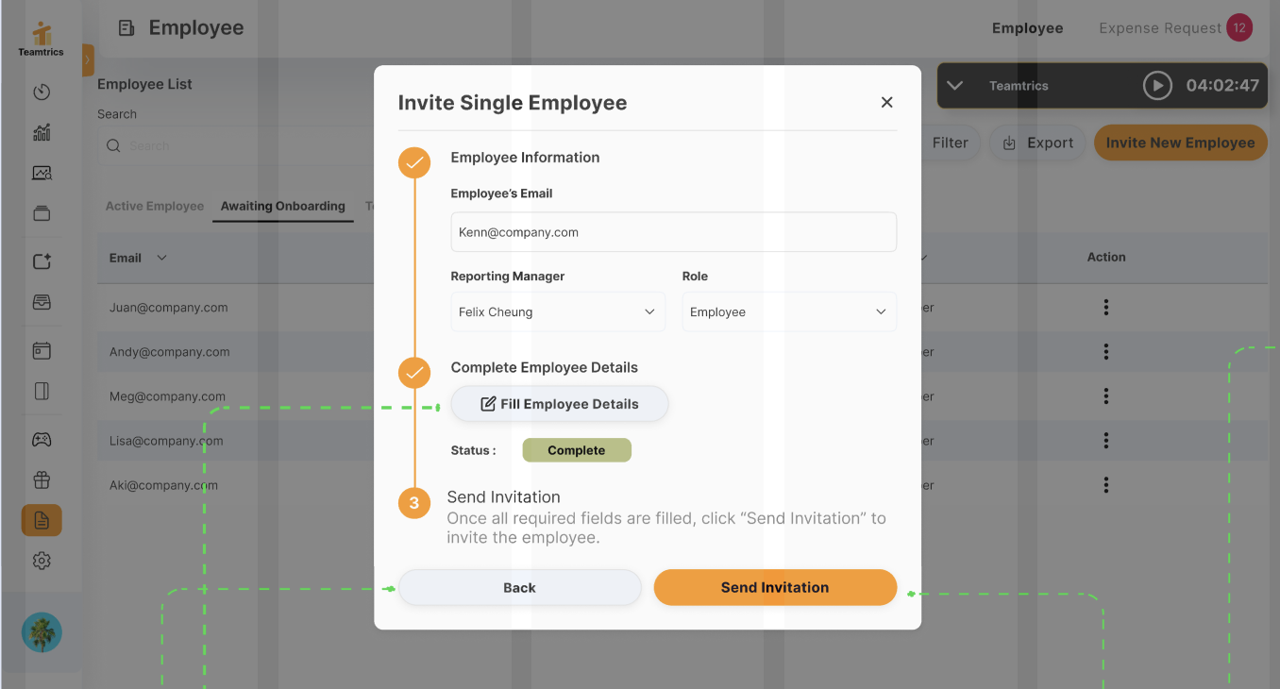The image size is (1280, 689).
Task: Switch to the Active Employee tab
Action: pyautogui.click(x=154, y=206)
